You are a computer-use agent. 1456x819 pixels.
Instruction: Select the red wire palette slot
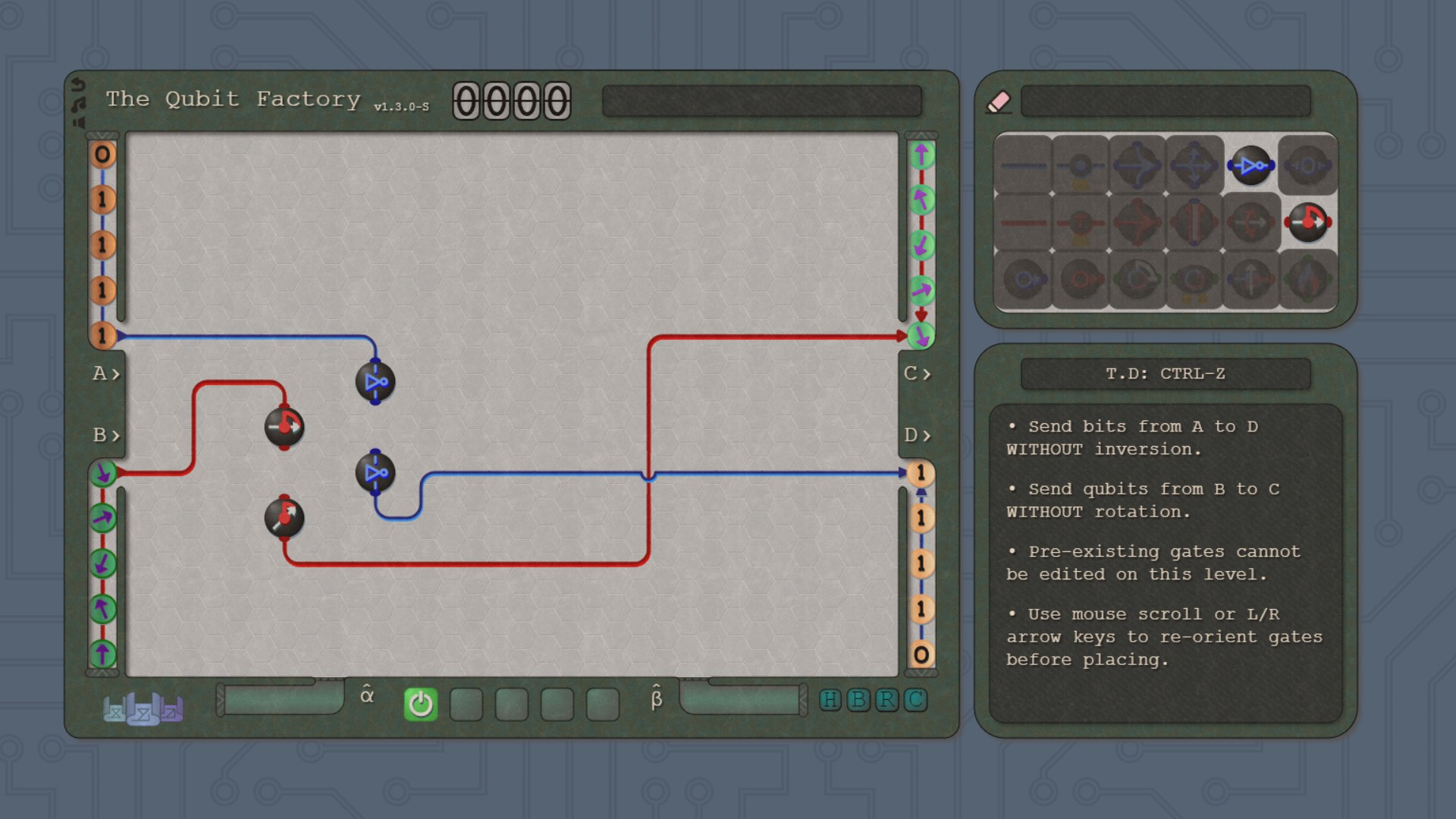(1023, 222)
